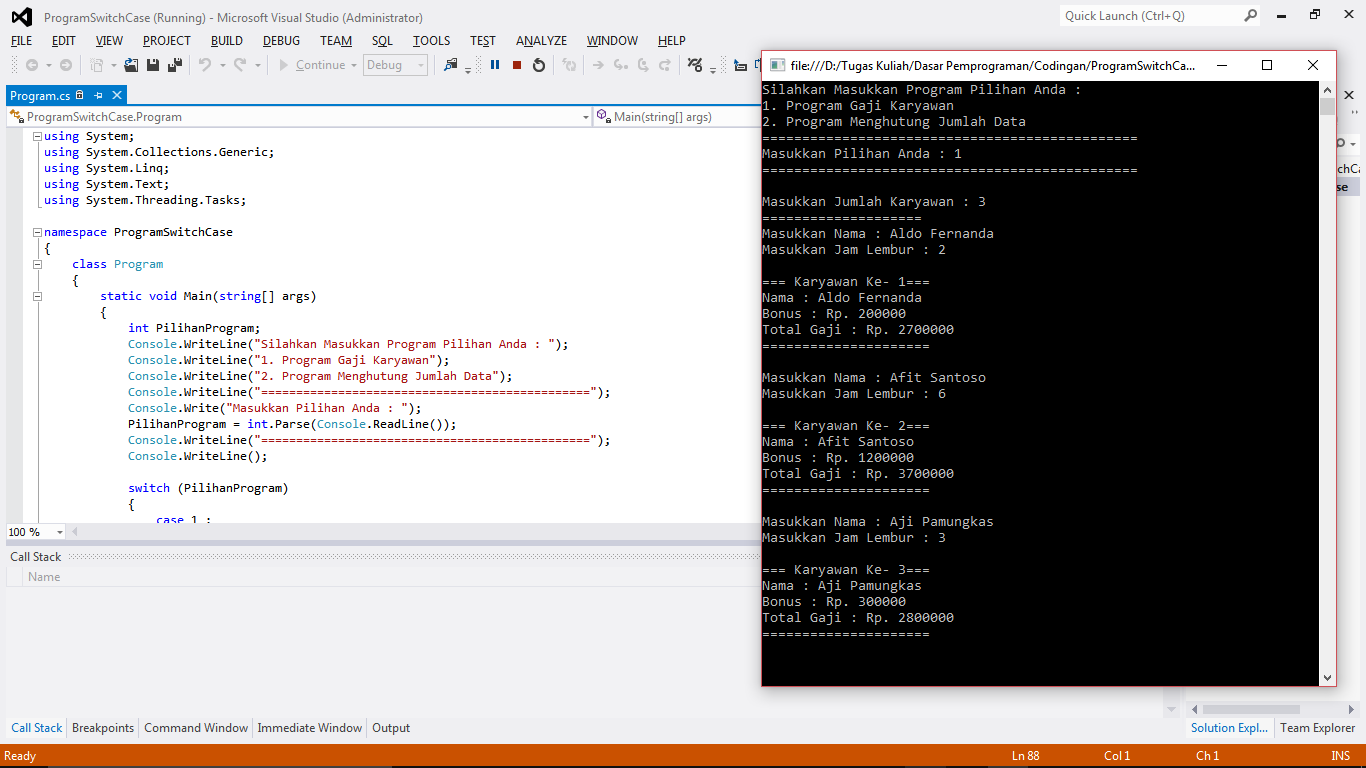Click the Quick Launch search magnifier
The width and height of the screenshot is (1366, 768).
1251,16
